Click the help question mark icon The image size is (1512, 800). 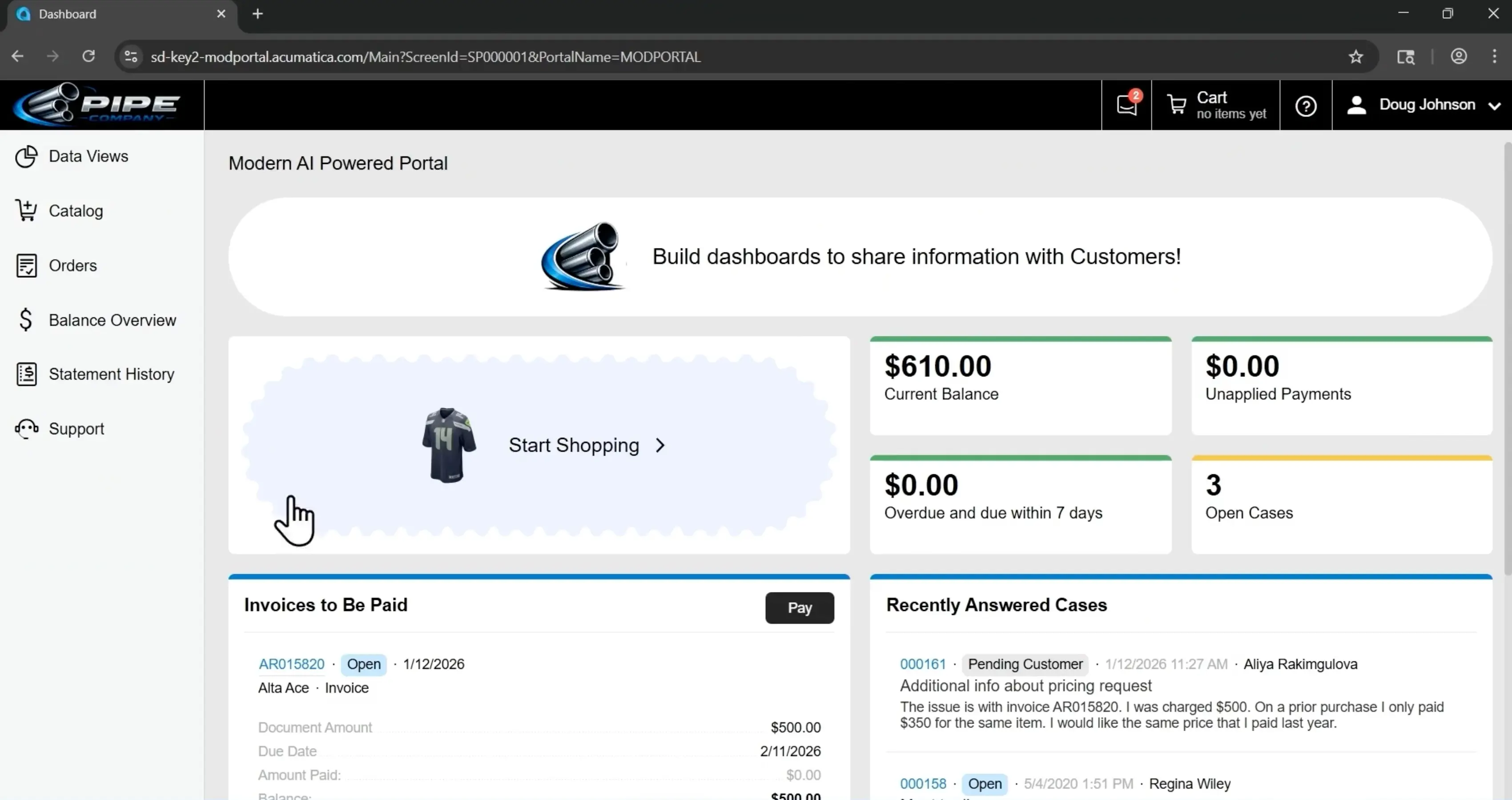[x=1305, y=105]
